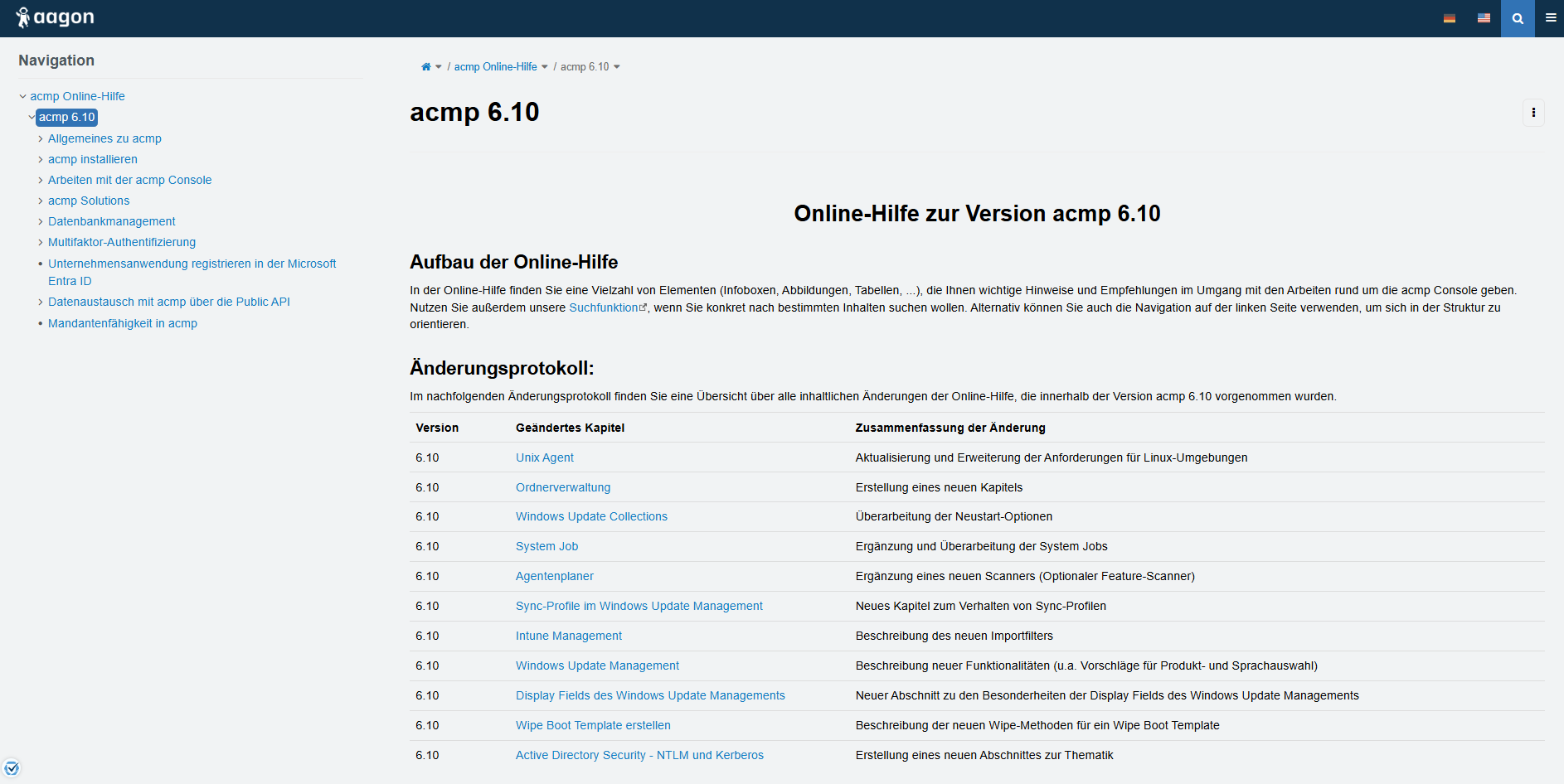Viewport: 1564px width, 784px height.
Task: Click the Online-Hilfe zur Version acmp 6.10 heading
Action: click(977, 214)
